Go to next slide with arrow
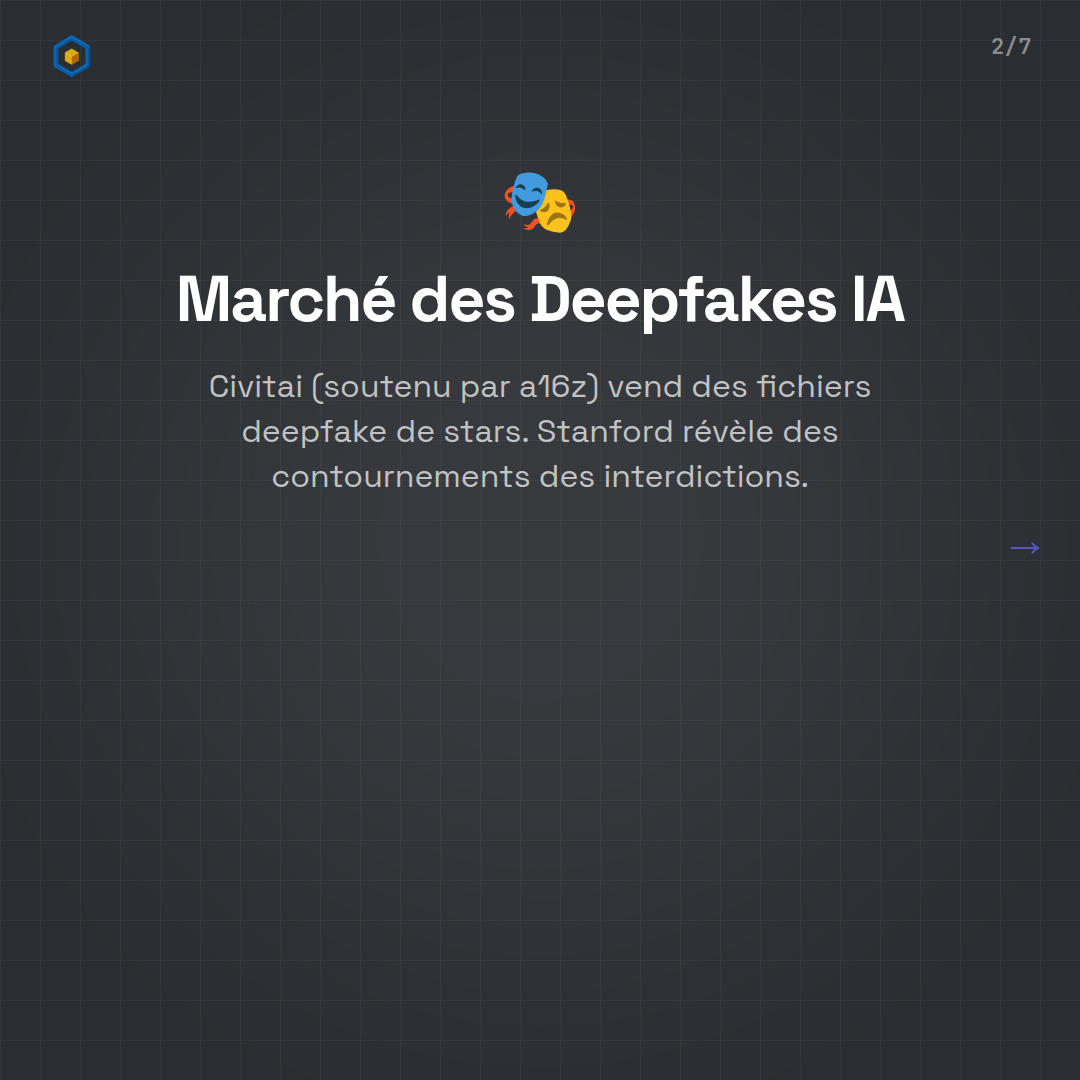1080x1080 pixels. click(1024, 548)
